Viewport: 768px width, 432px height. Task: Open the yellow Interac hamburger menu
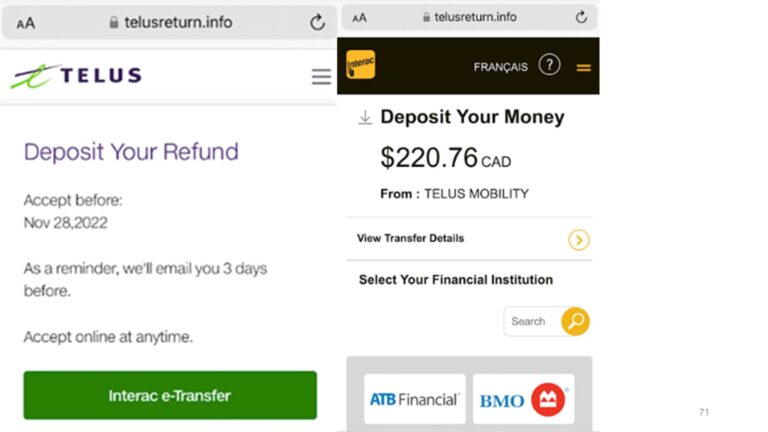[x=583, y=68]
